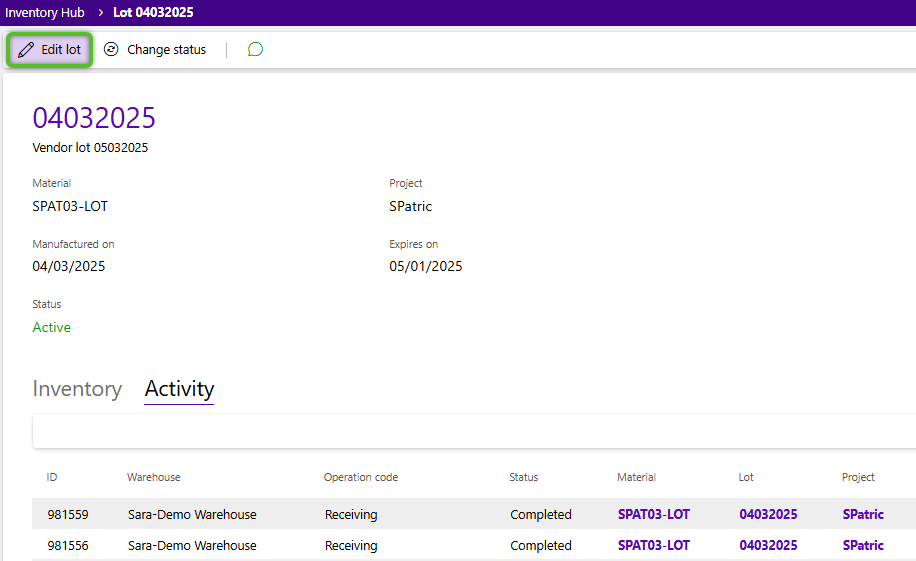Open lot 04032025 link in row 981556

(768, 546)
